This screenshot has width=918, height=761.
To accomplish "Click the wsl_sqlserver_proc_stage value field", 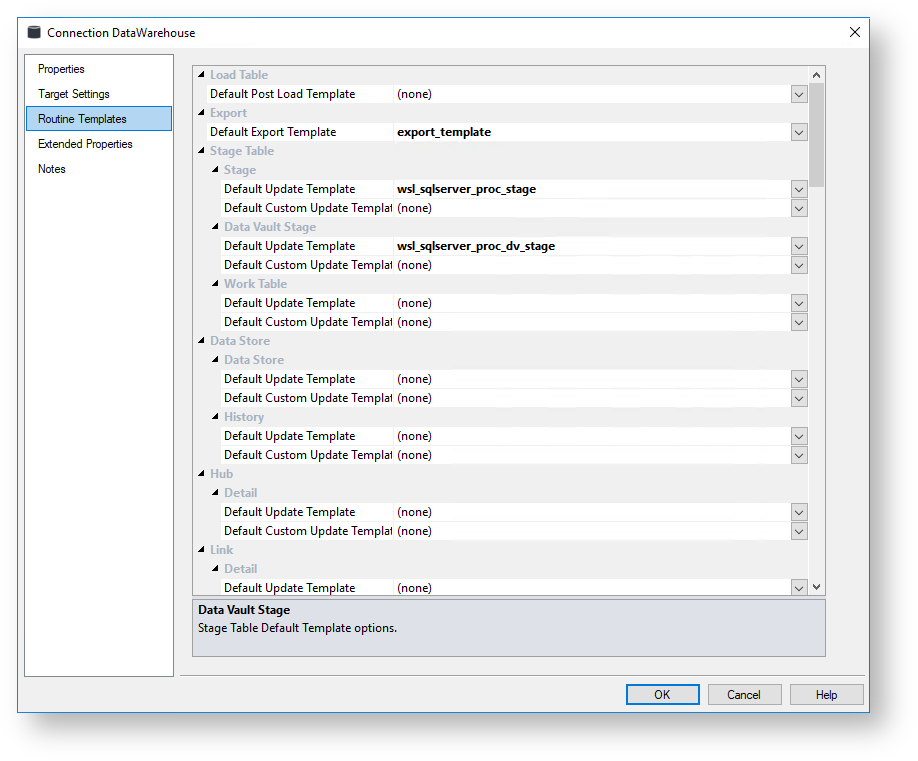I will (x=590, y=189).
